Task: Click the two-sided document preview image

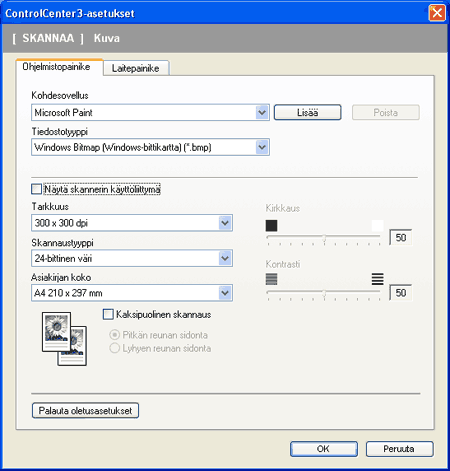Action: pos(64,339)
